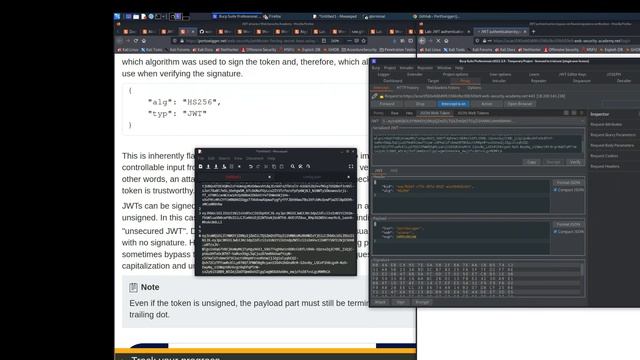Open the Burp menu in Burp Suite

(376, 68)
